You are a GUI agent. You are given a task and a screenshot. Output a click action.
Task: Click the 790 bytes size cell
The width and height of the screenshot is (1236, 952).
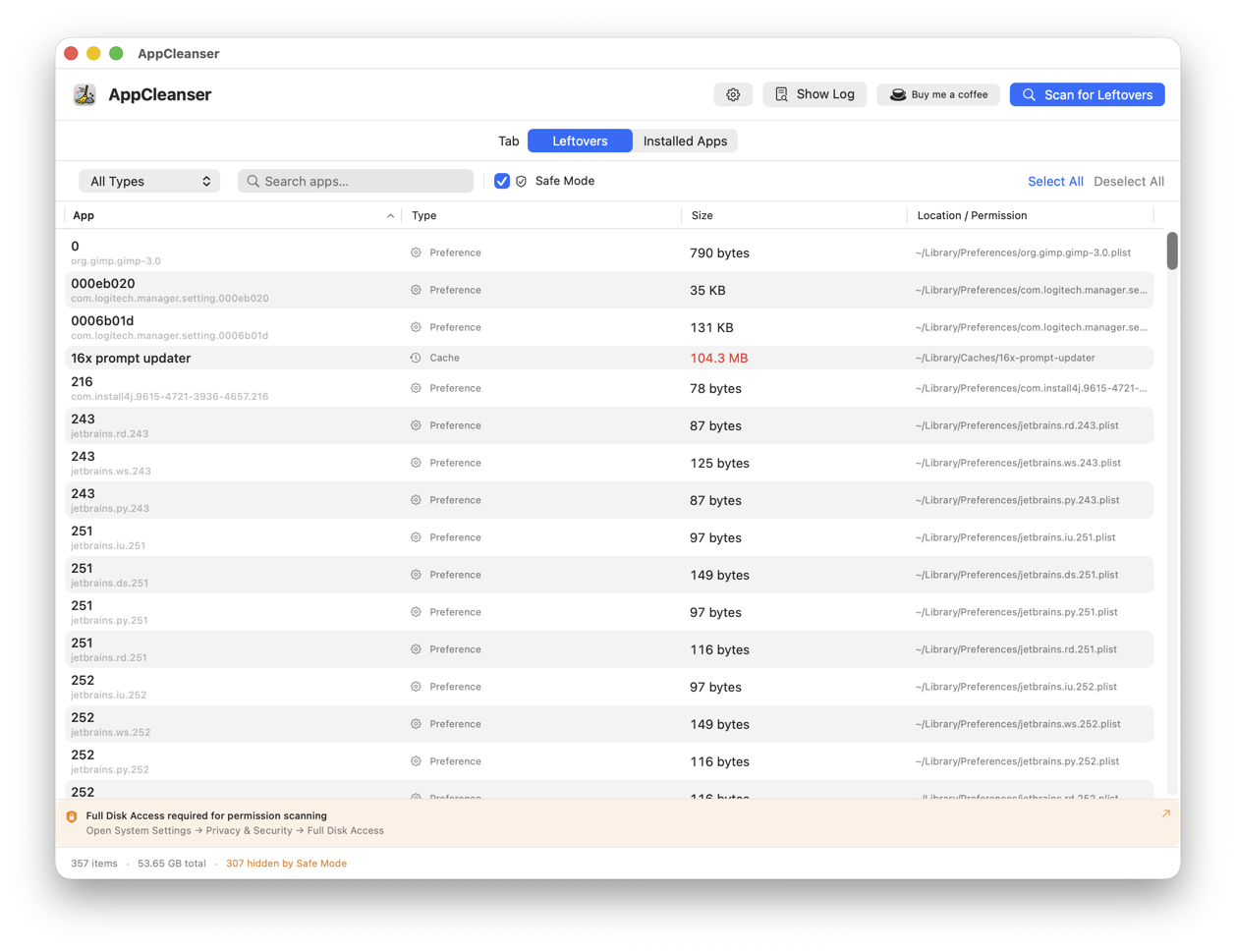[719, 252]
